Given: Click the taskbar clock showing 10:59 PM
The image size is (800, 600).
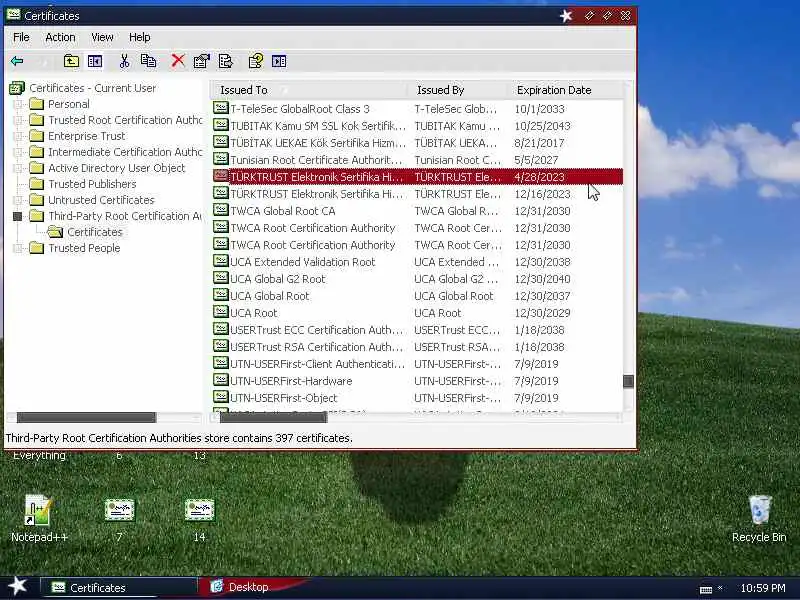Looking at the screenshot, I should point(763,588).
